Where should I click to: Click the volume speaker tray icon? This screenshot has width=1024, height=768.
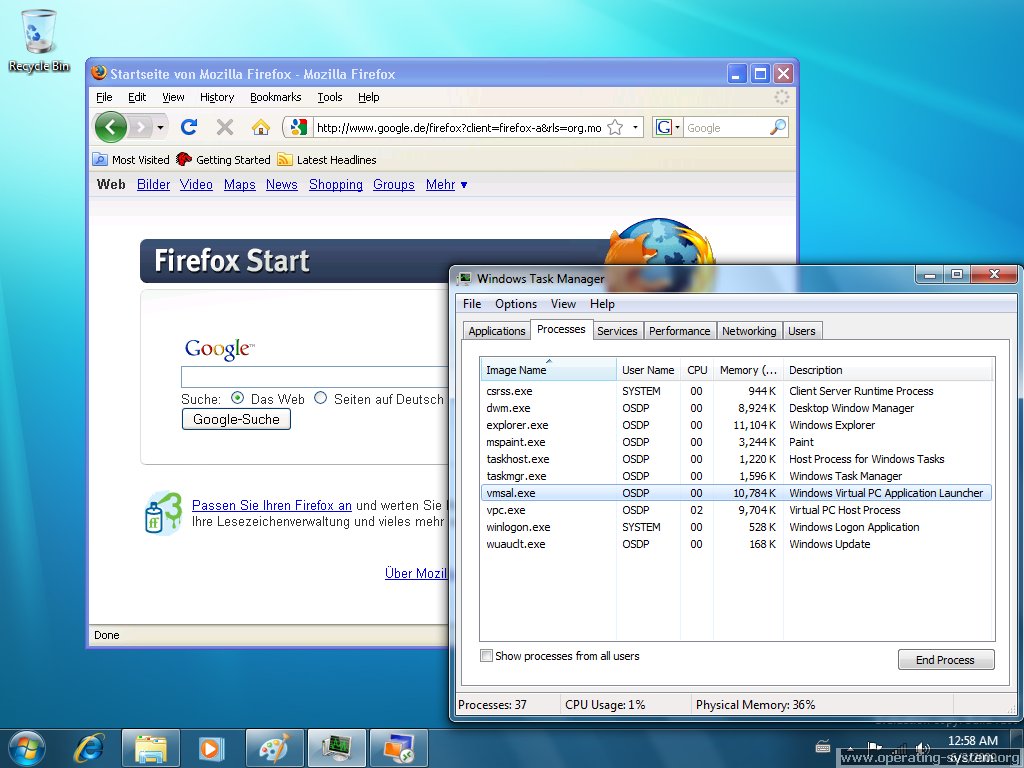point(922,748)
